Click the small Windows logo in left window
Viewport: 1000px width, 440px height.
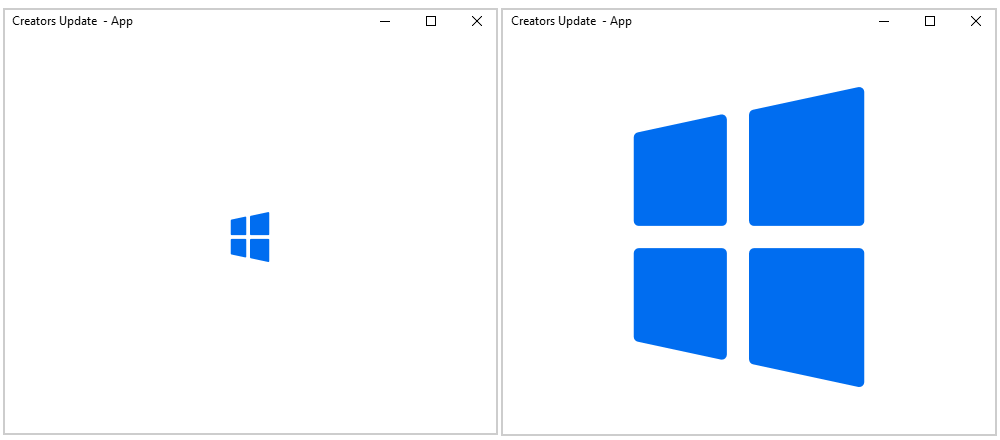(250, 237)
